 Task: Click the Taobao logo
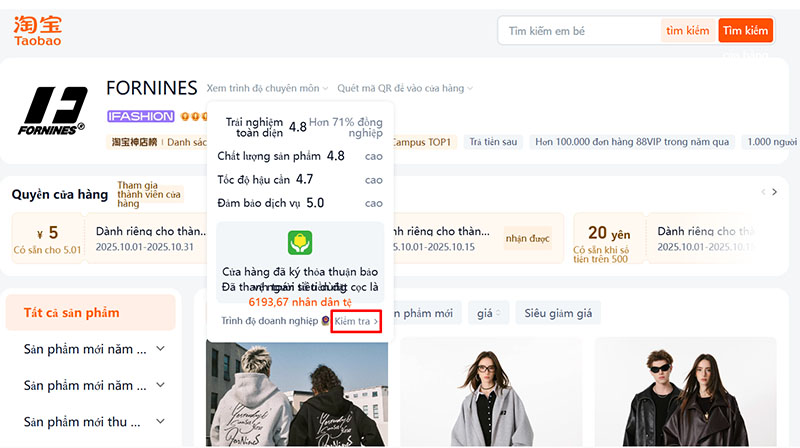pos(38,29)
